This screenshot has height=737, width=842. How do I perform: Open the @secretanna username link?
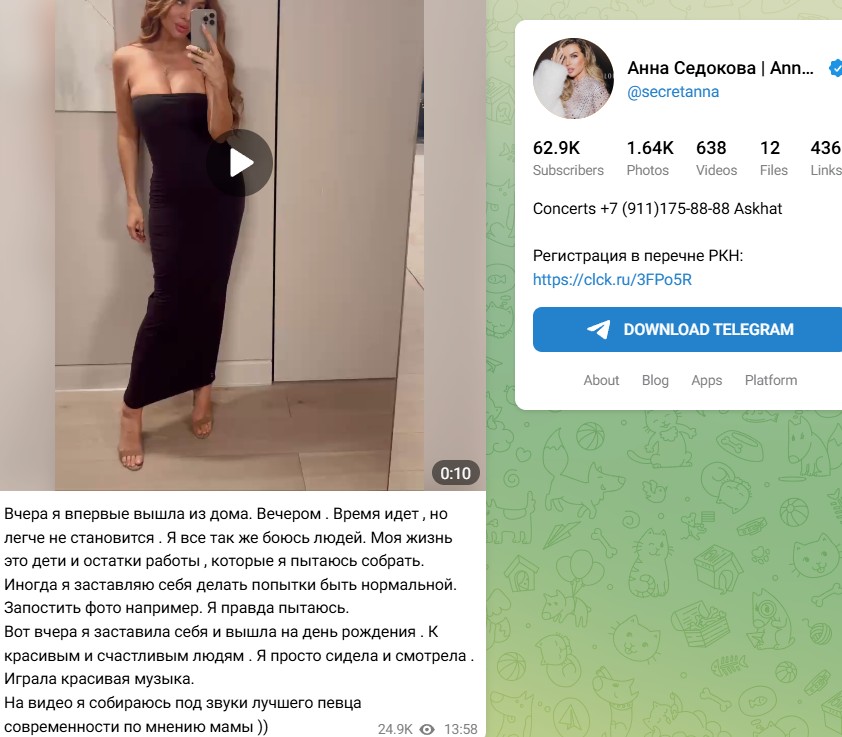pos(673,92)
